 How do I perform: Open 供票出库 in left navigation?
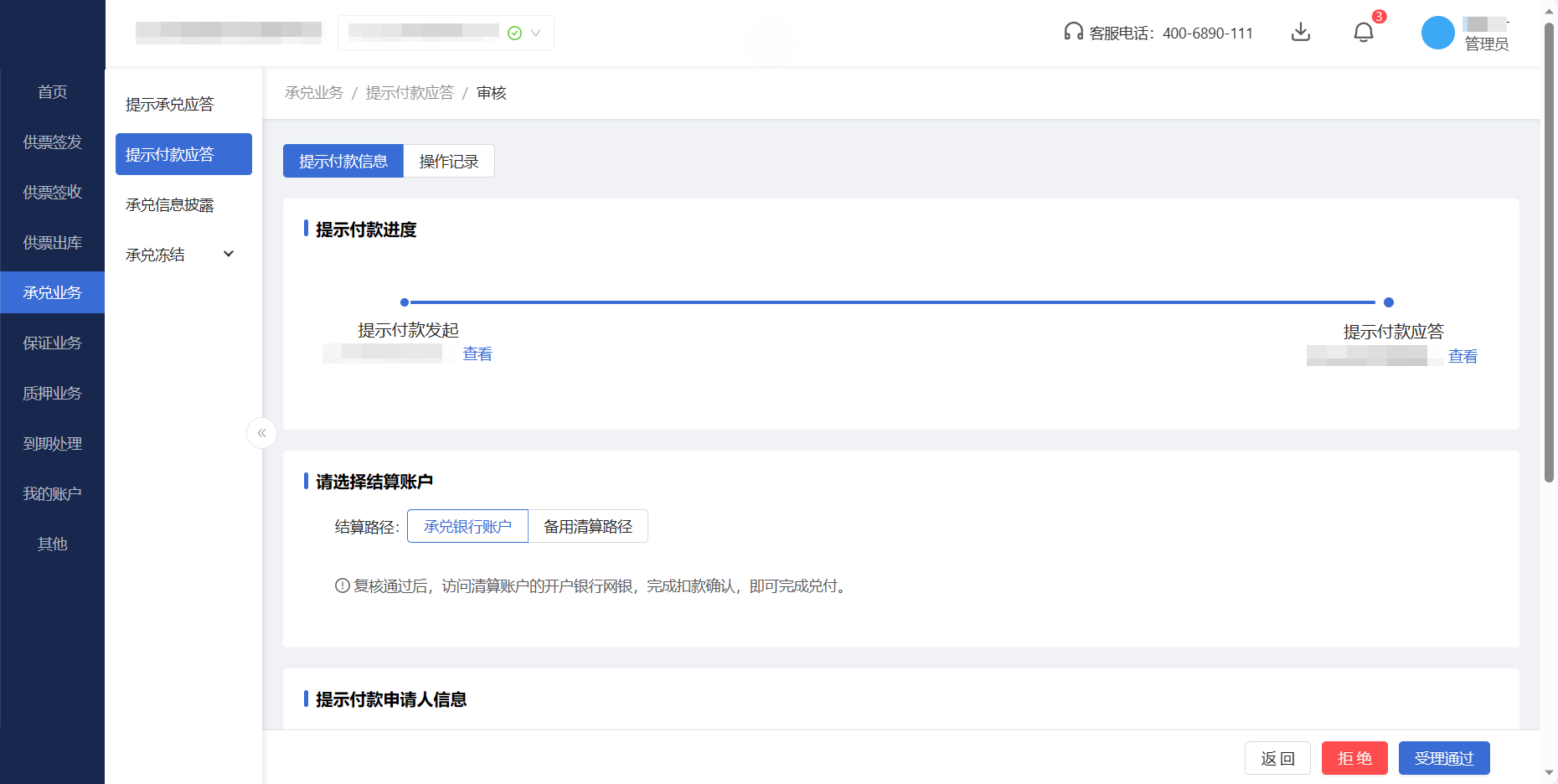52,242
